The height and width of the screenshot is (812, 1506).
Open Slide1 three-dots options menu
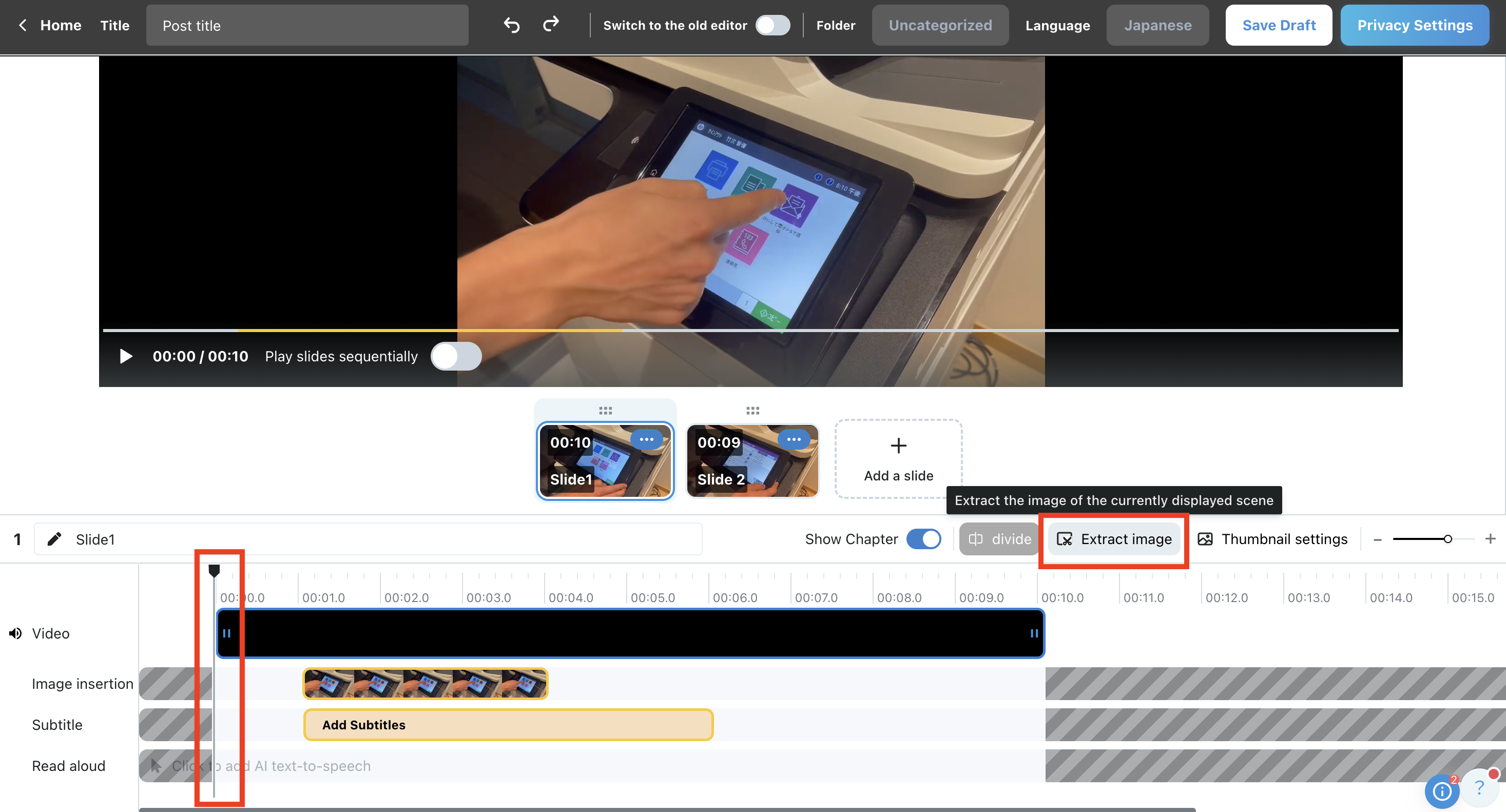(646, 439)
